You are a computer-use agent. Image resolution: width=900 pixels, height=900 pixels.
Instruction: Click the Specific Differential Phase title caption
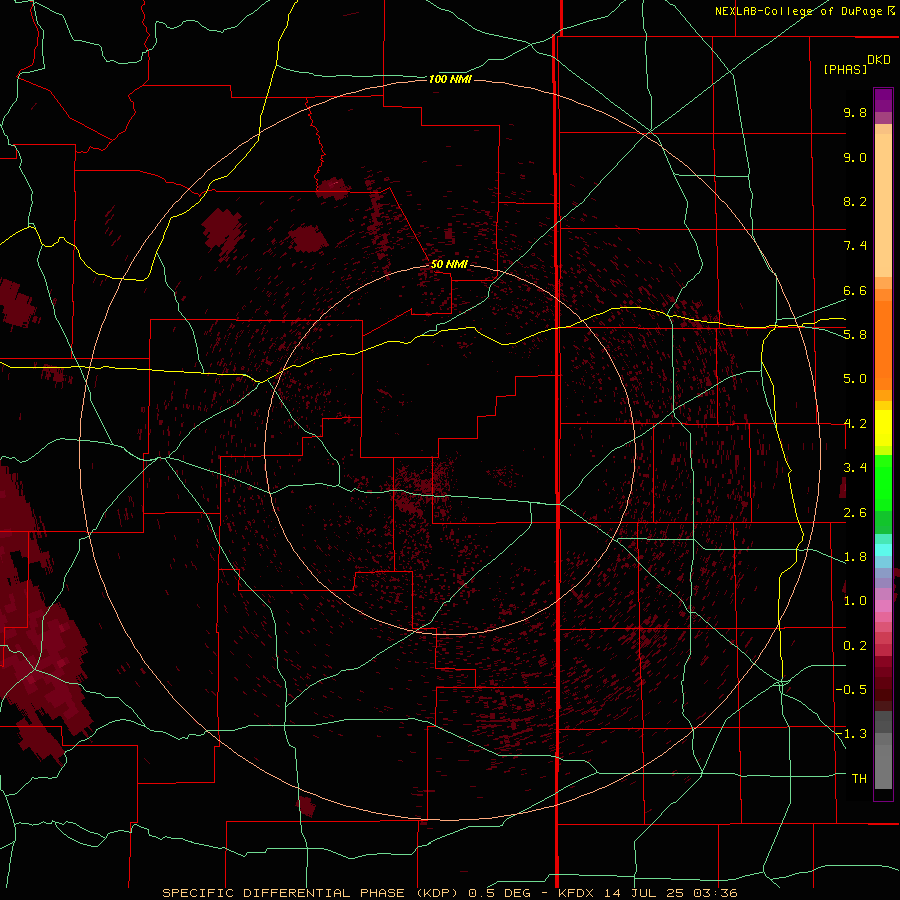tap(449, 893)
